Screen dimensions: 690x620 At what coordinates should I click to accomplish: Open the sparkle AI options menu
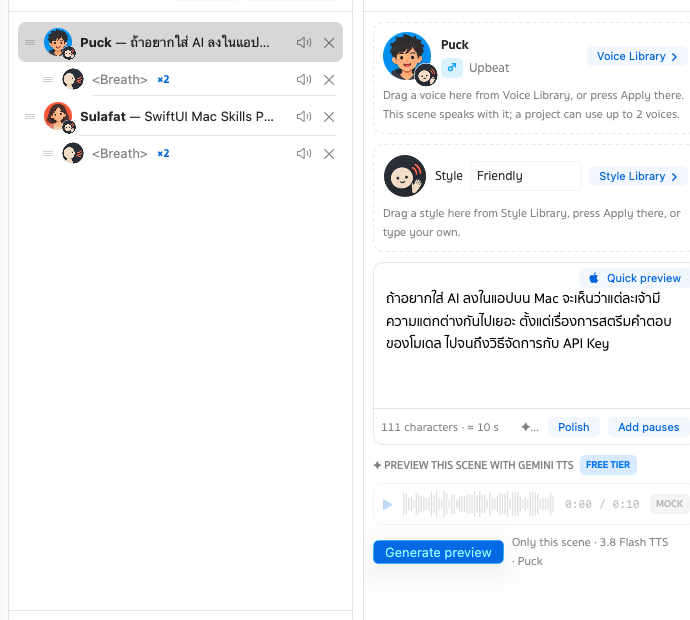click(530, 427)
